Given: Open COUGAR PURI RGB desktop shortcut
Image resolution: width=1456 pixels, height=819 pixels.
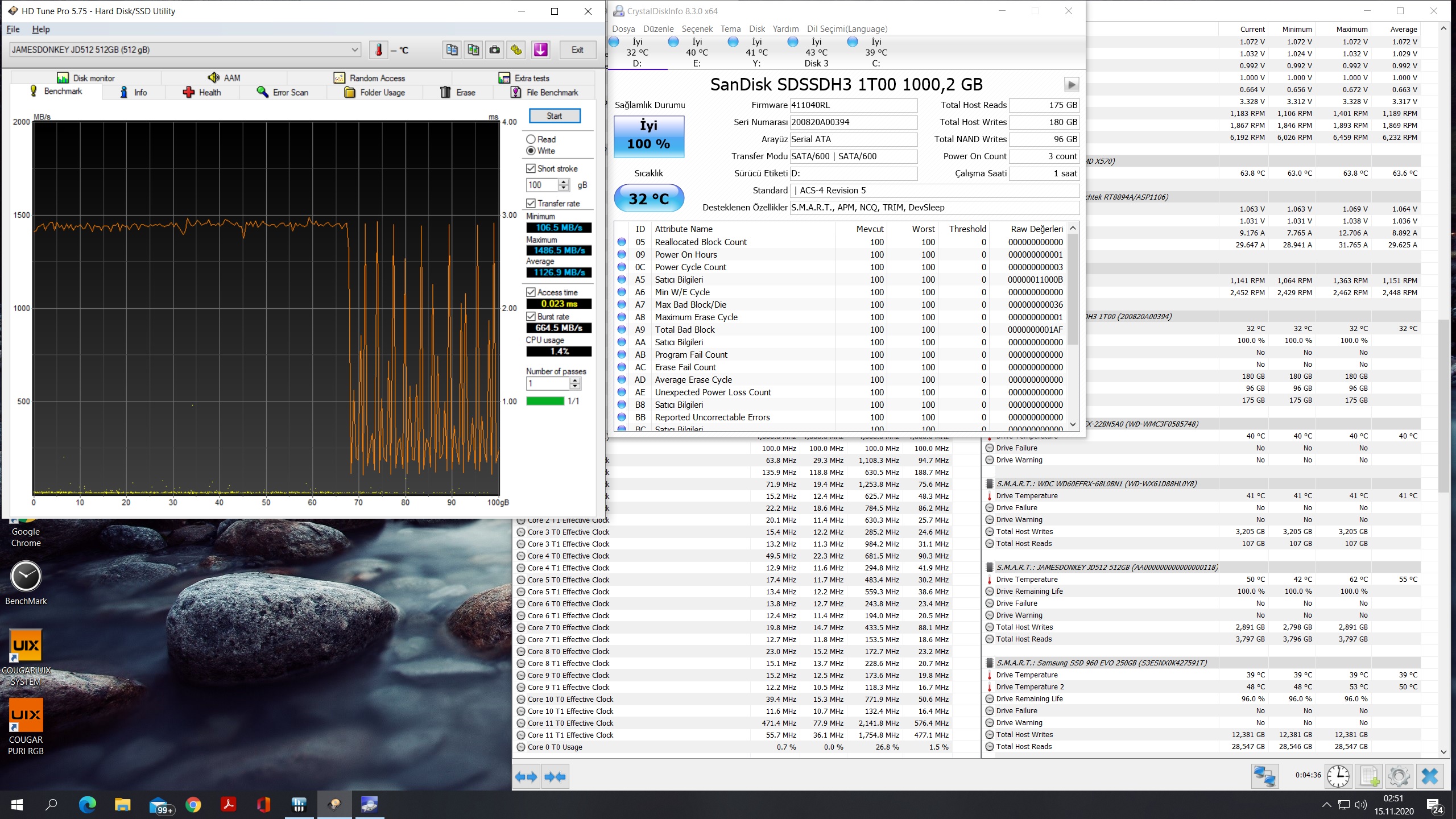Looking at the screenshot, I should pyautogui.click(x=26, y=727).
